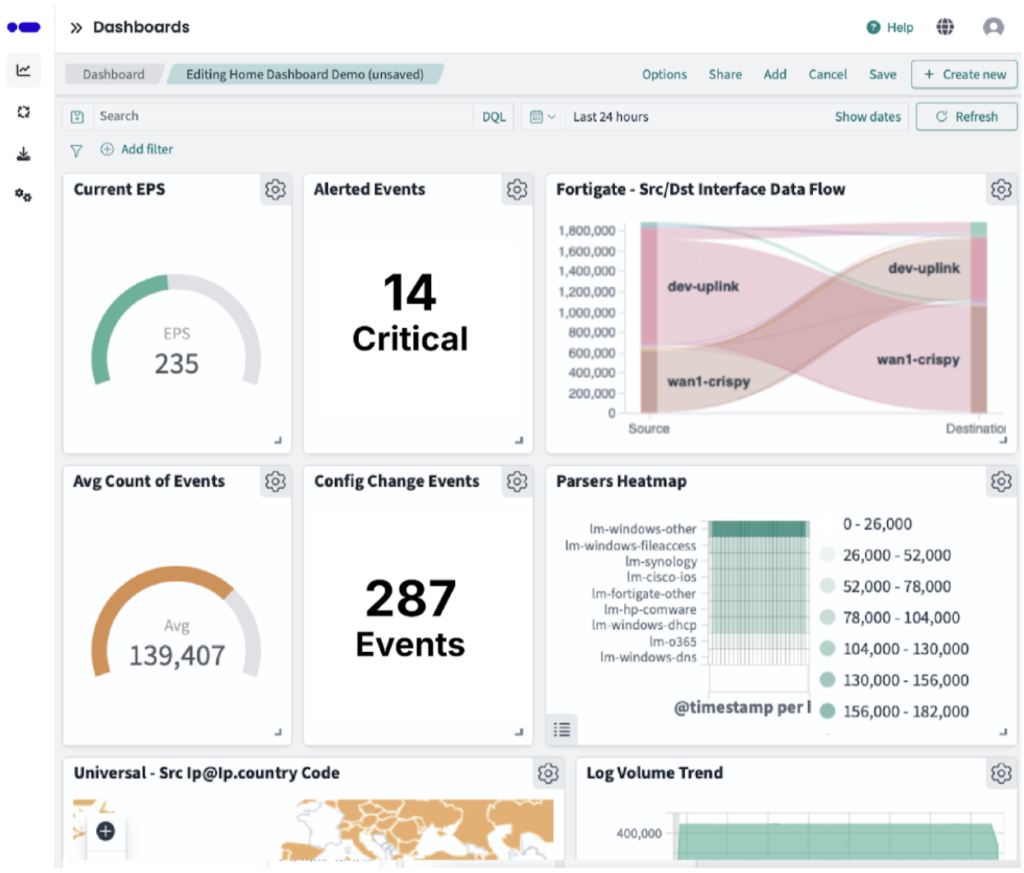Click the saved queries floppy icon beside search
1024x873 pixels.
77,116
